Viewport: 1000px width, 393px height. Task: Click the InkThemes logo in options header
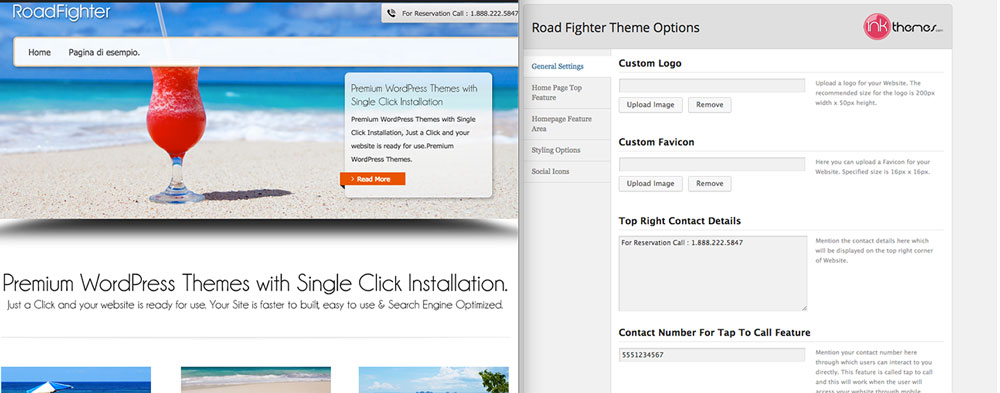pos(903,27)
